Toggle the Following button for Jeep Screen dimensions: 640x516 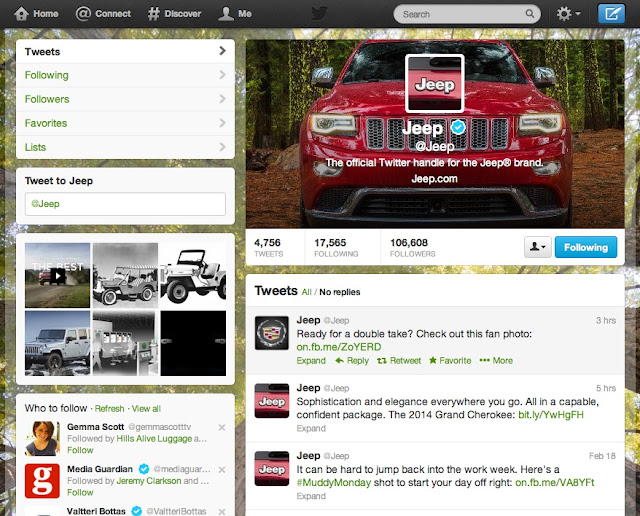point(585,247)
